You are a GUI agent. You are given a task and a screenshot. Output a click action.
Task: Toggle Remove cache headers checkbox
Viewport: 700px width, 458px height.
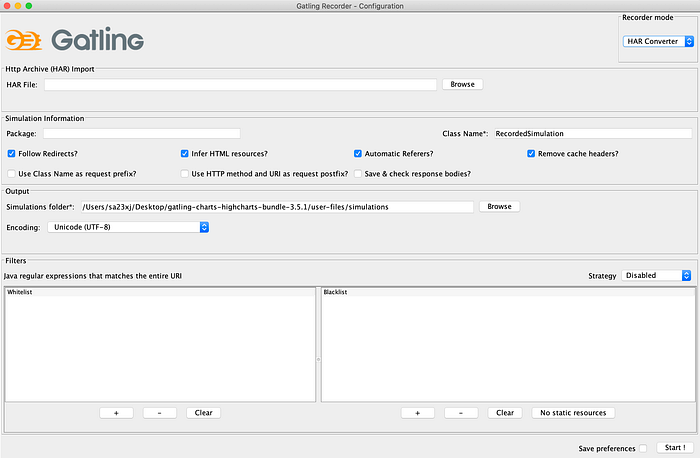531,154
